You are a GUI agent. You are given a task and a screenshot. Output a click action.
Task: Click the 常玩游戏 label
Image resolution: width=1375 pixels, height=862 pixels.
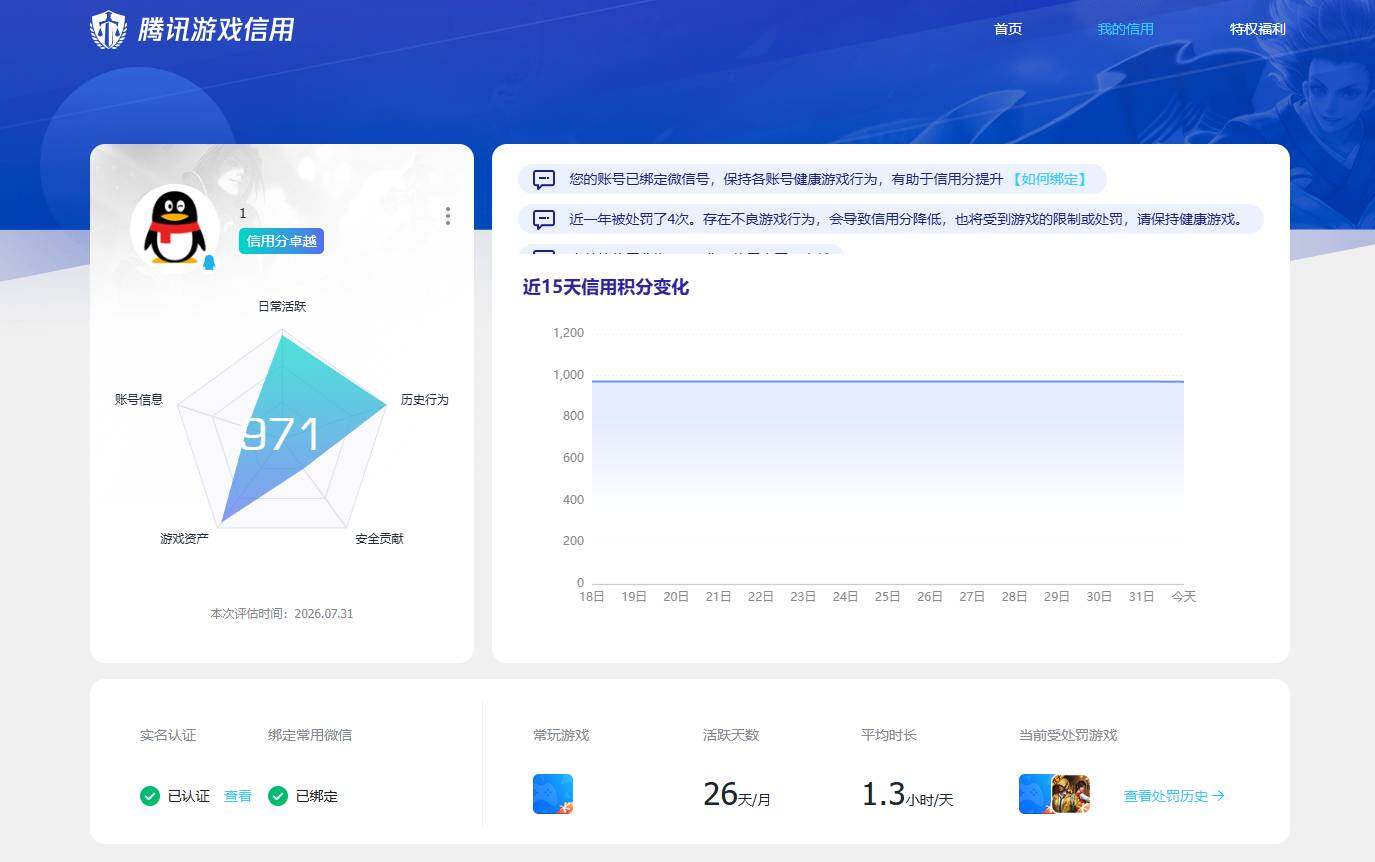561,735
